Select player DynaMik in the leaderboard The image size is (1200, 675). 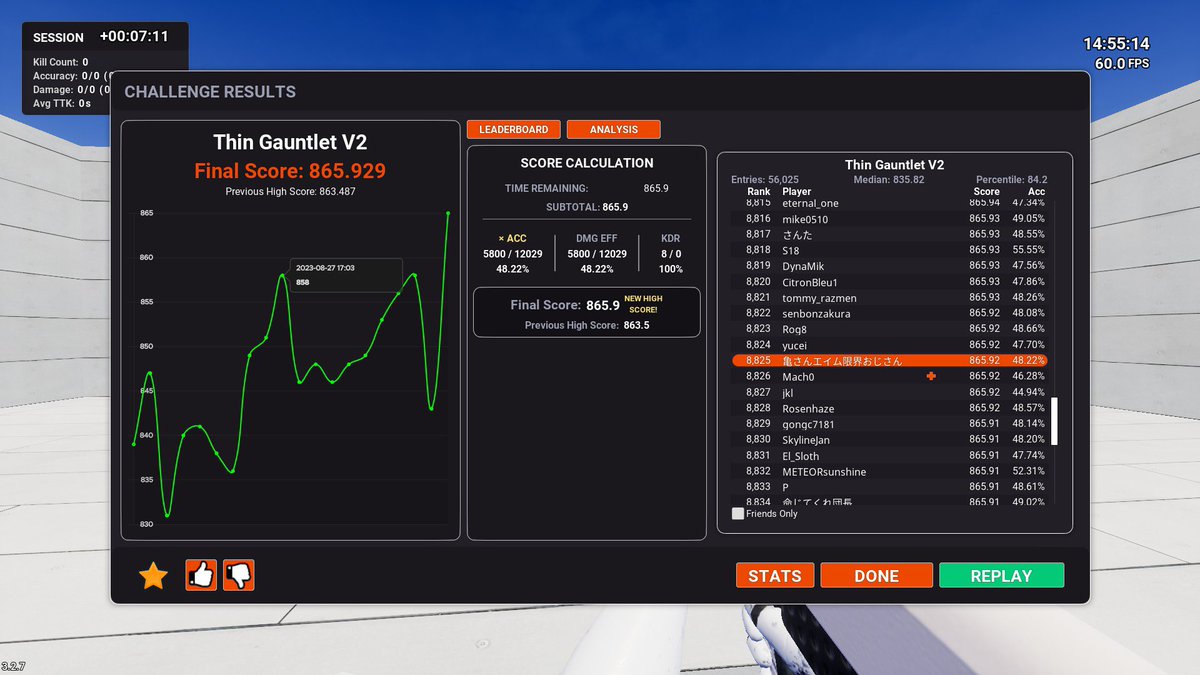pyautogui.click(x=889, y=266)
